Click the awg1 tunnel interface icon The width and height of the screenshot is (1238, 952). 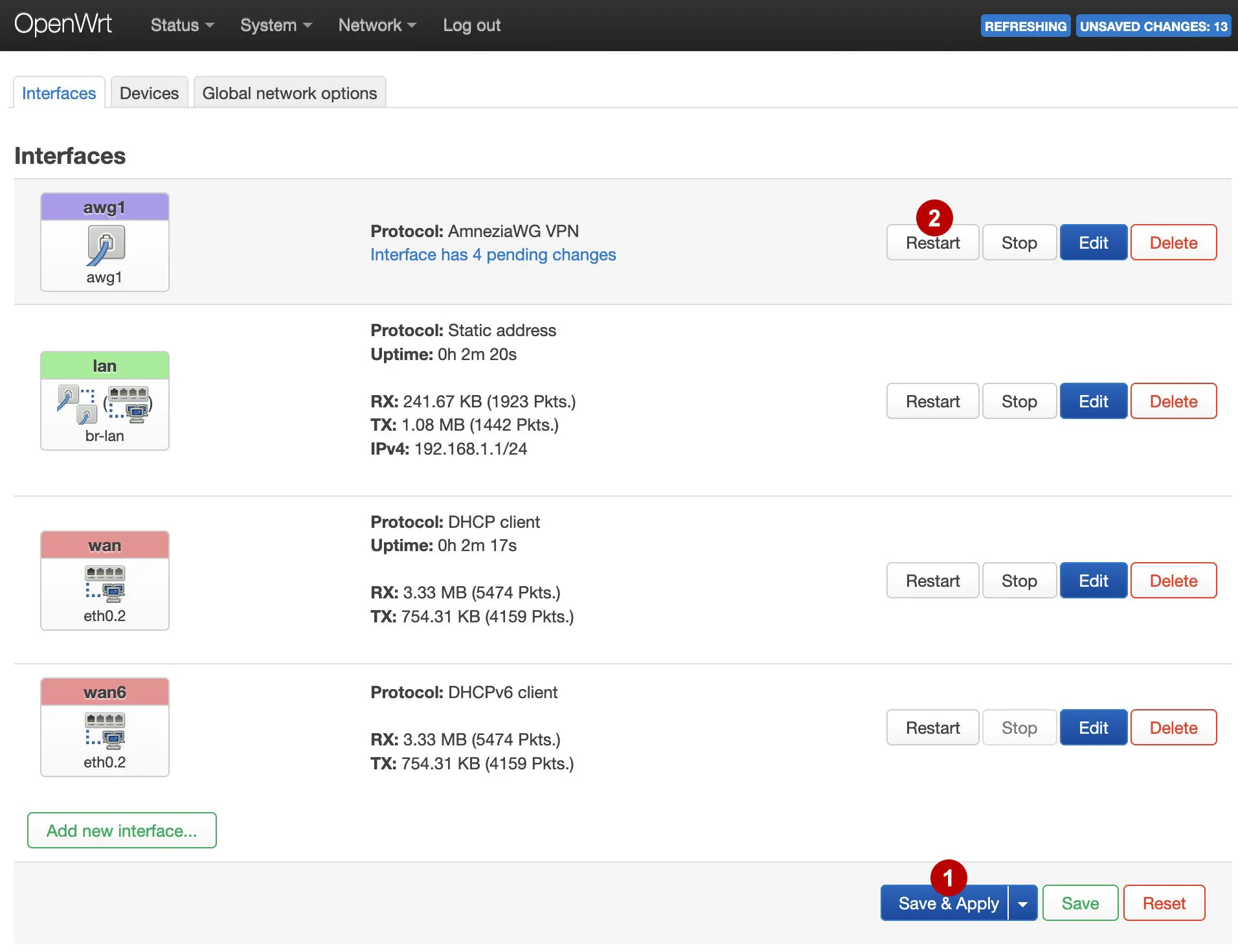click(104, 243)
